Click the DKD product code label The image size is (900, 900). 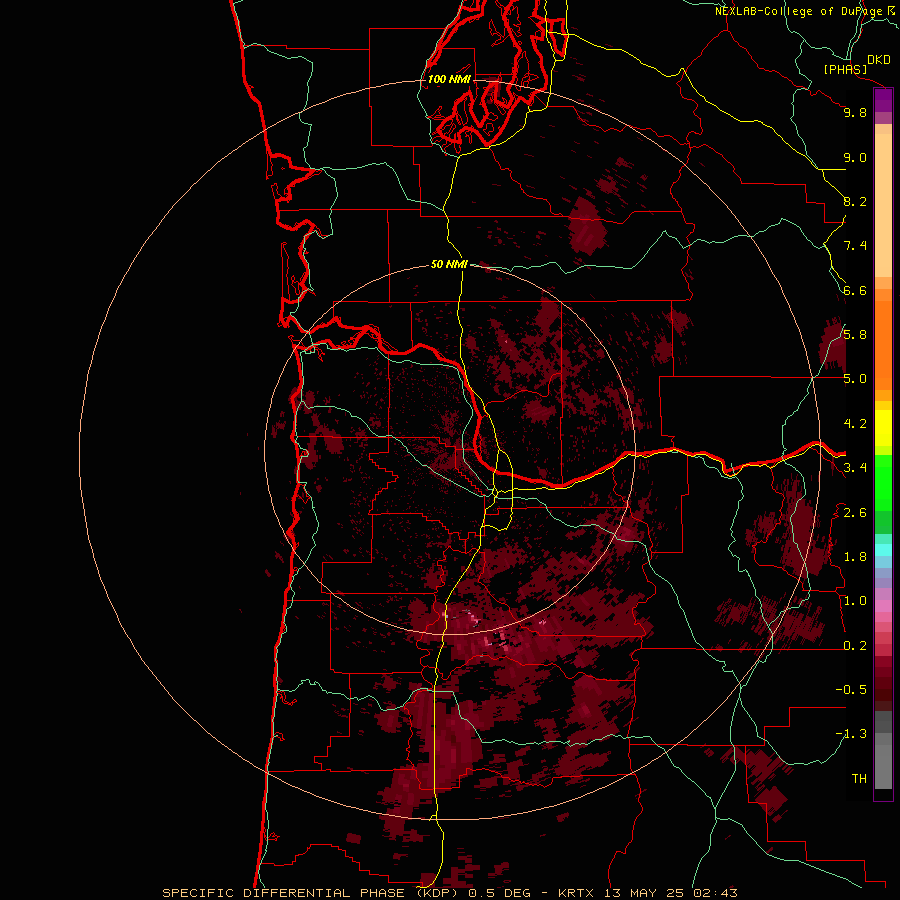878,60
